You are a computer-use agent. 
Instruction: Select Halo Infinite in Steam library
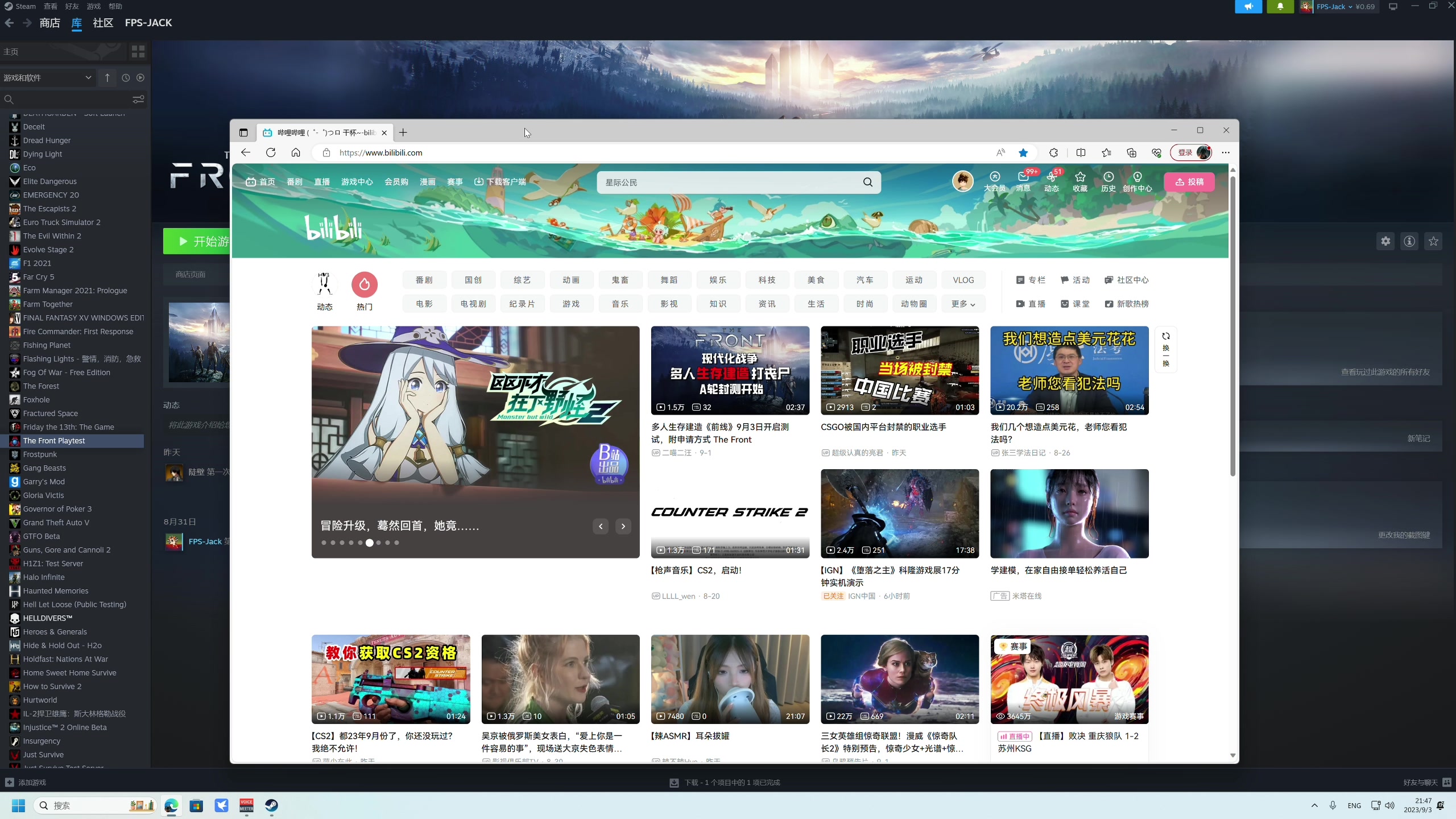pos(44,577)
